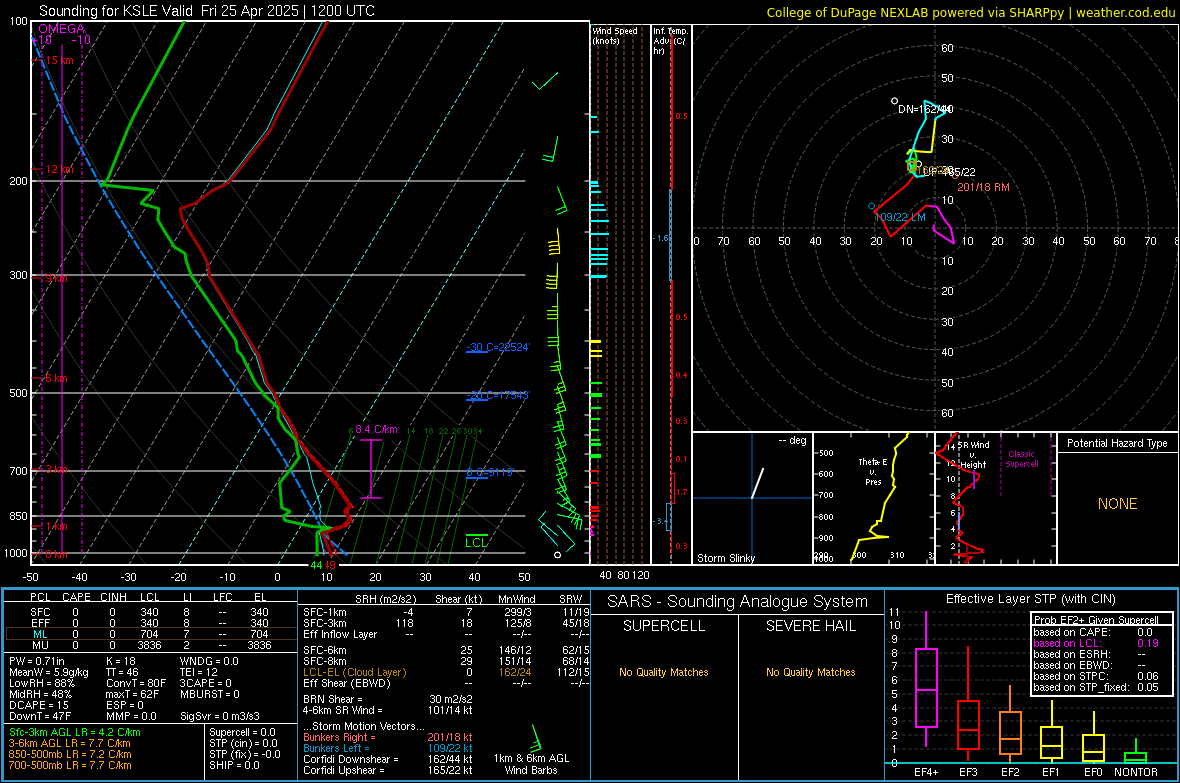Click the '1km & 6km AGL Wind Barbs' caption
The width and height of the screenshot is (1180, 783).
(531, 764)
